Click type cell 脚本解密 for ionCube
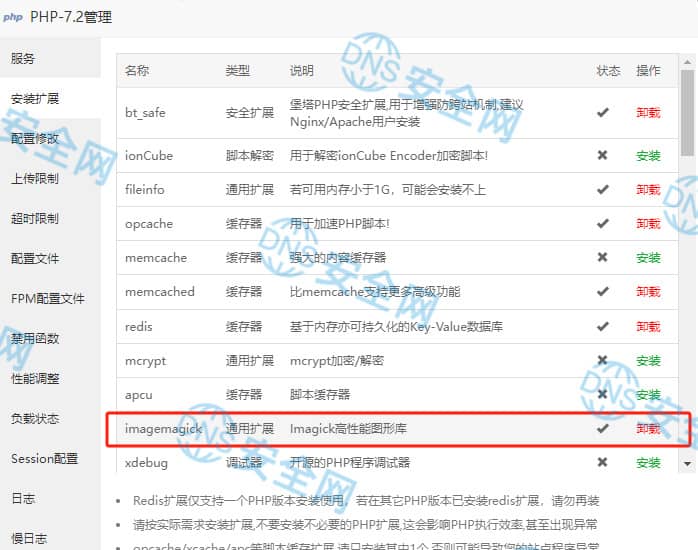698x550 pixels. pyautogui.click(x=249, y=156)
